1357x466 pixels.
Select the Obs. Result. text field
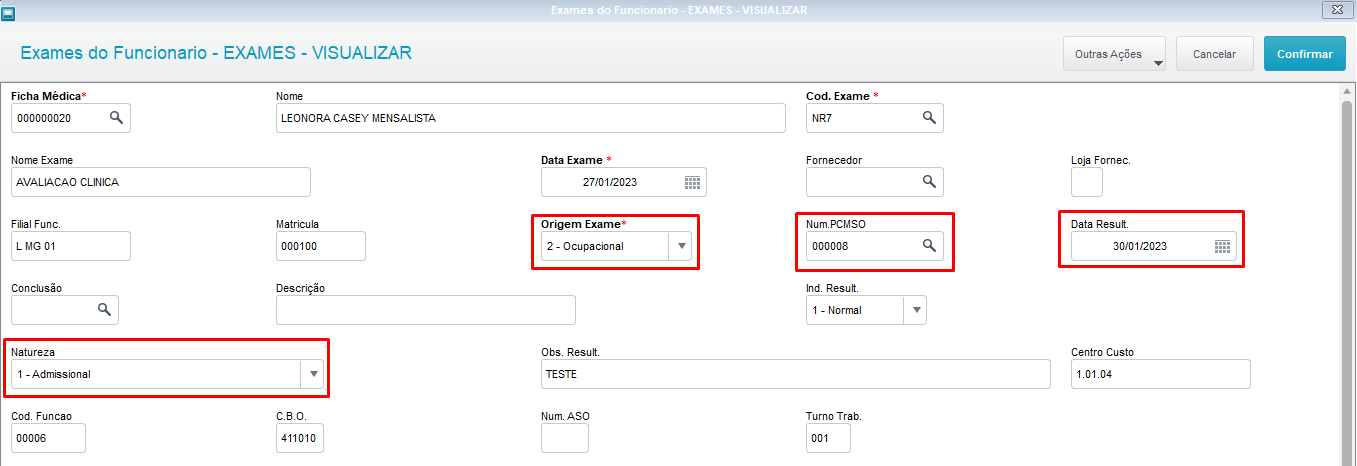796,374
